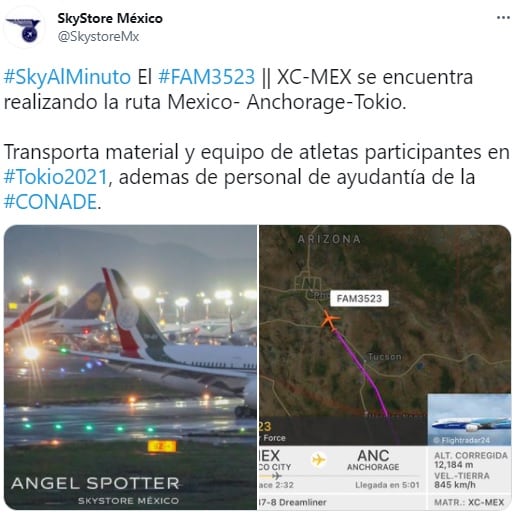Open the #CONADE hashtag link
The width and height of the screenshot is (526, 516).
(50, 202)
